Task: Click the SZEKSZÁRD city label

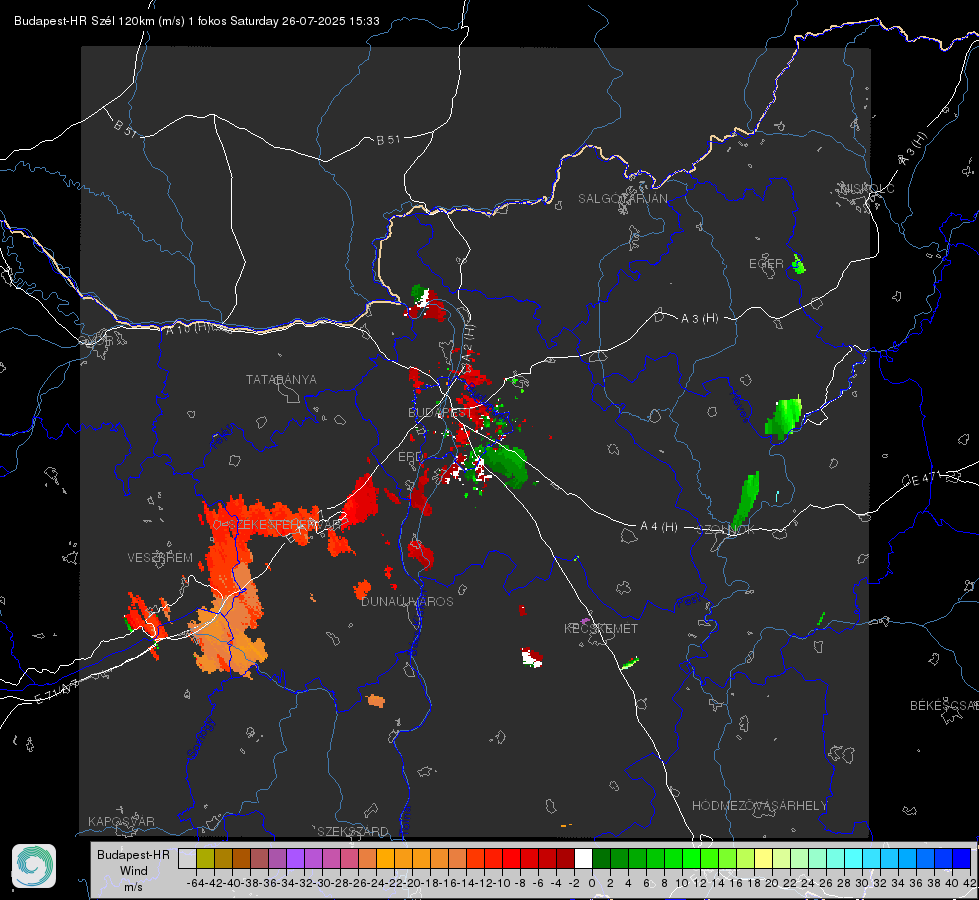Action: coord(353,831)
